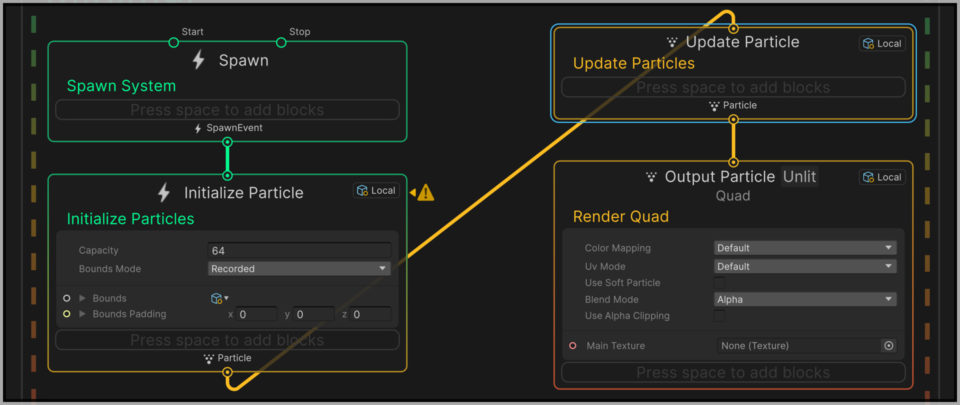Viewport: 960px width, 405px height.
Task: Select the Spawn context title
Action: tap(244, 60)
